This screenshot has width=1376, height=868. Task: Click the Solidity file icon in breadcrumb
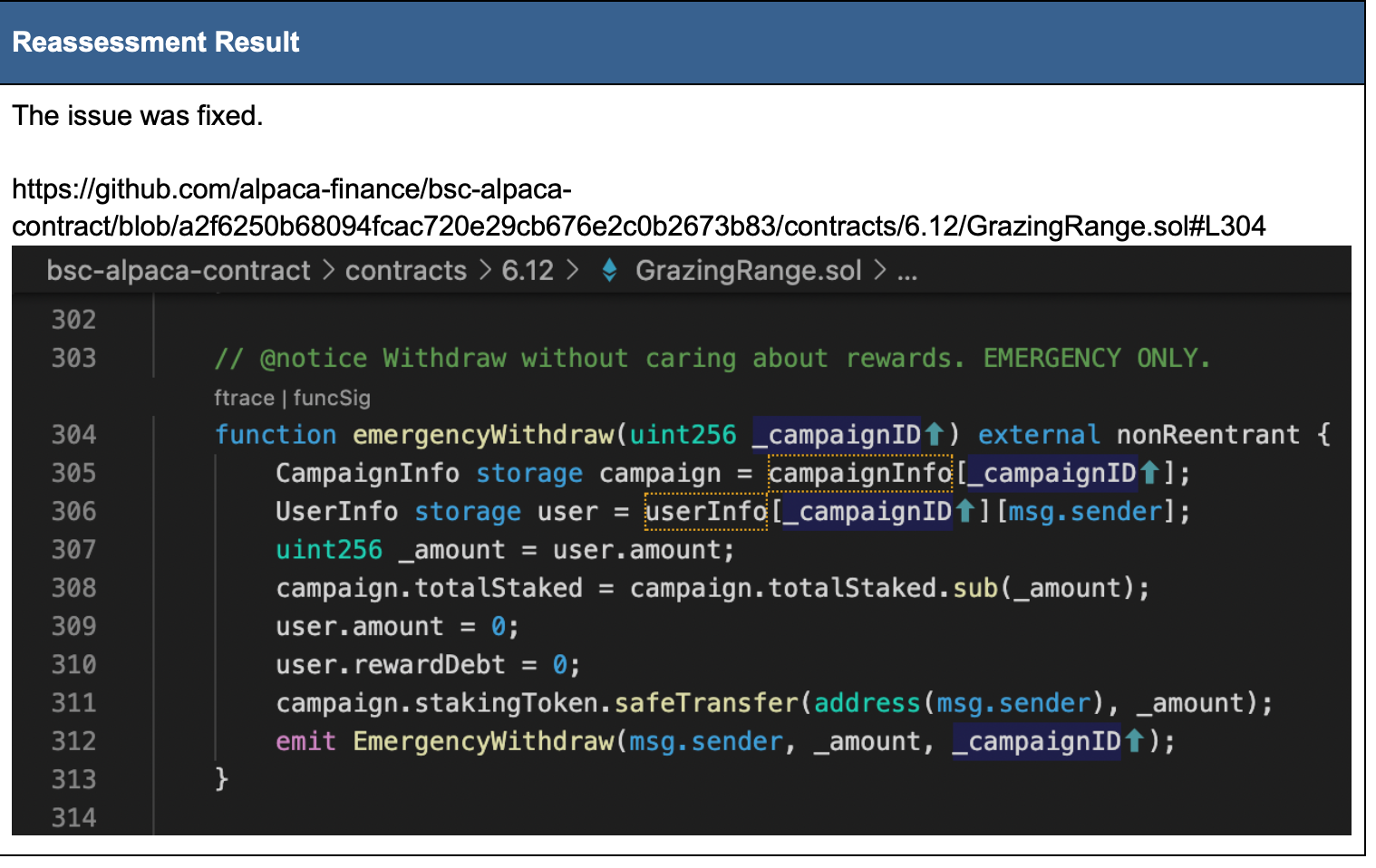(610, 270)
